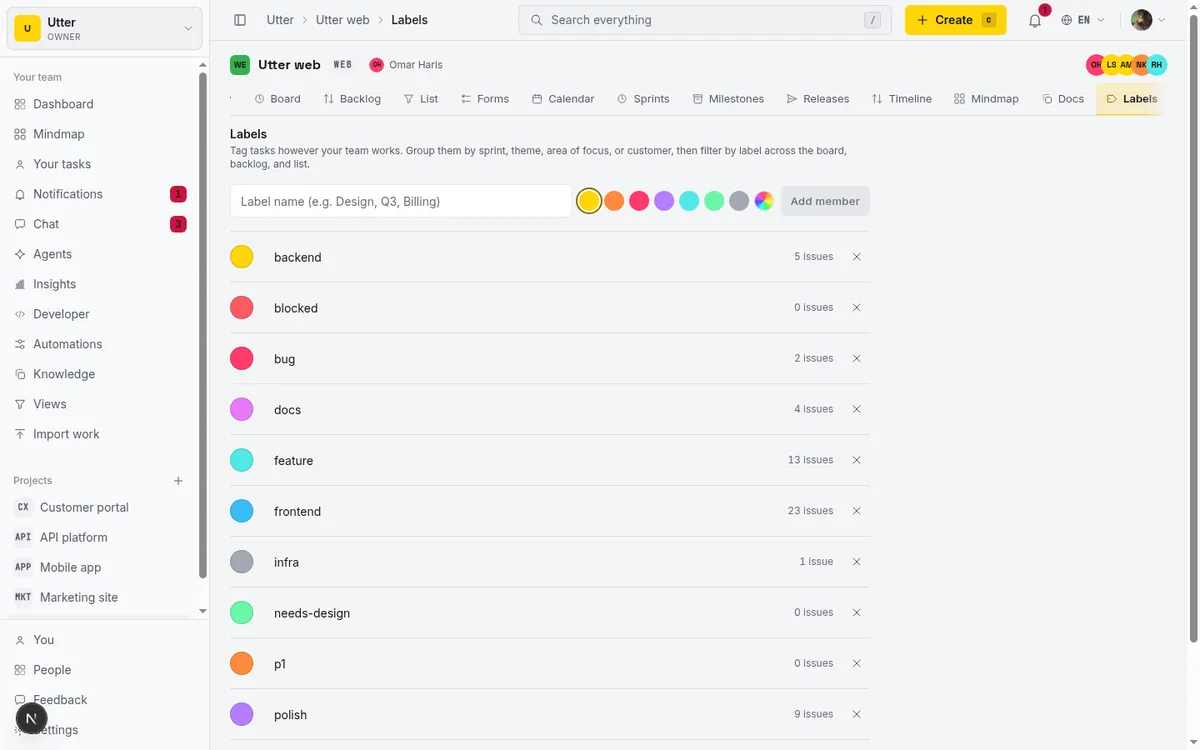Delete the backend label
Screen dimensions: 1200x750
[x=856, y=257]
